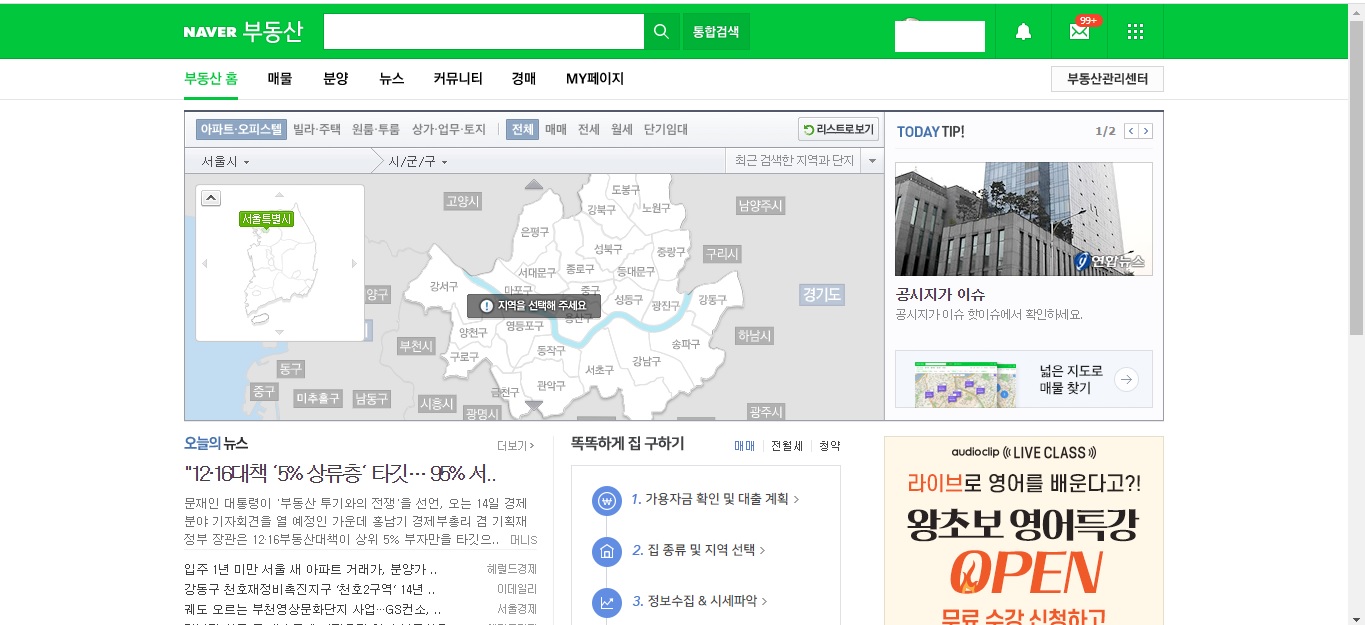Pan the map downward with the bottom arrow
The height and width of the screenshot is (625, 1365).
(x=534, y=405)
